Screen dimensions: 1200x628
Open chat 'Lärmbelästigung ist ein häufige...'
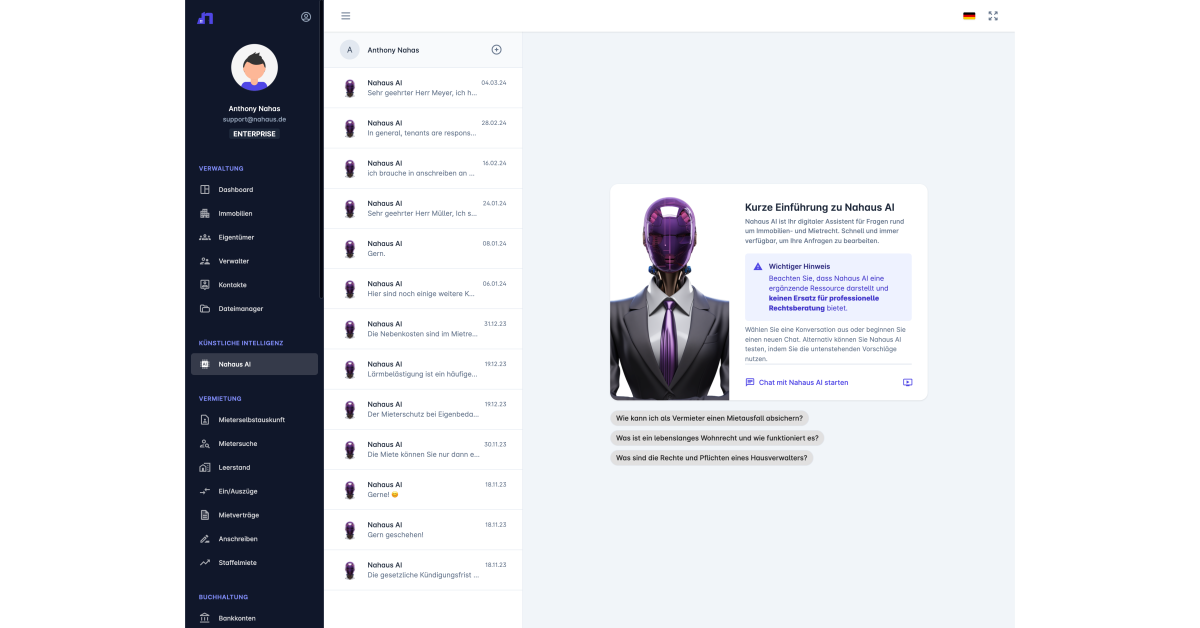click(423, 369)
